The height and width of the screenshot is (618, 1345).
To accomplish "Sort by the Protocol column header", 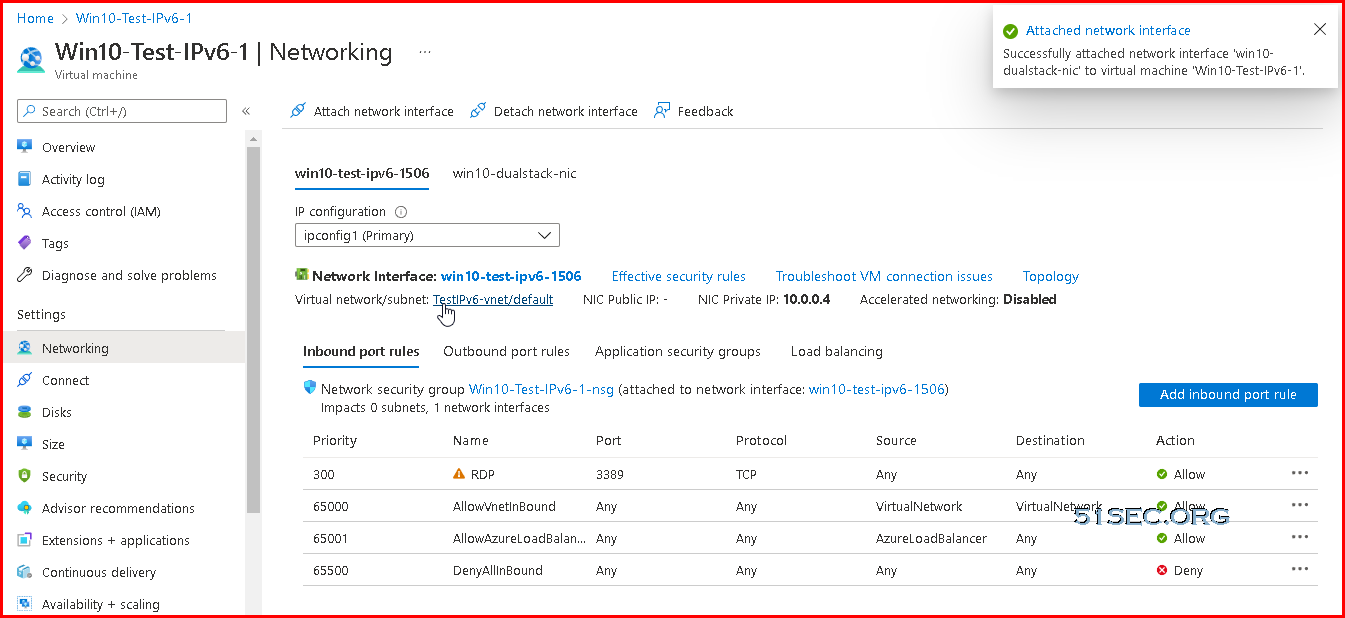I will (x=762, y=440).
